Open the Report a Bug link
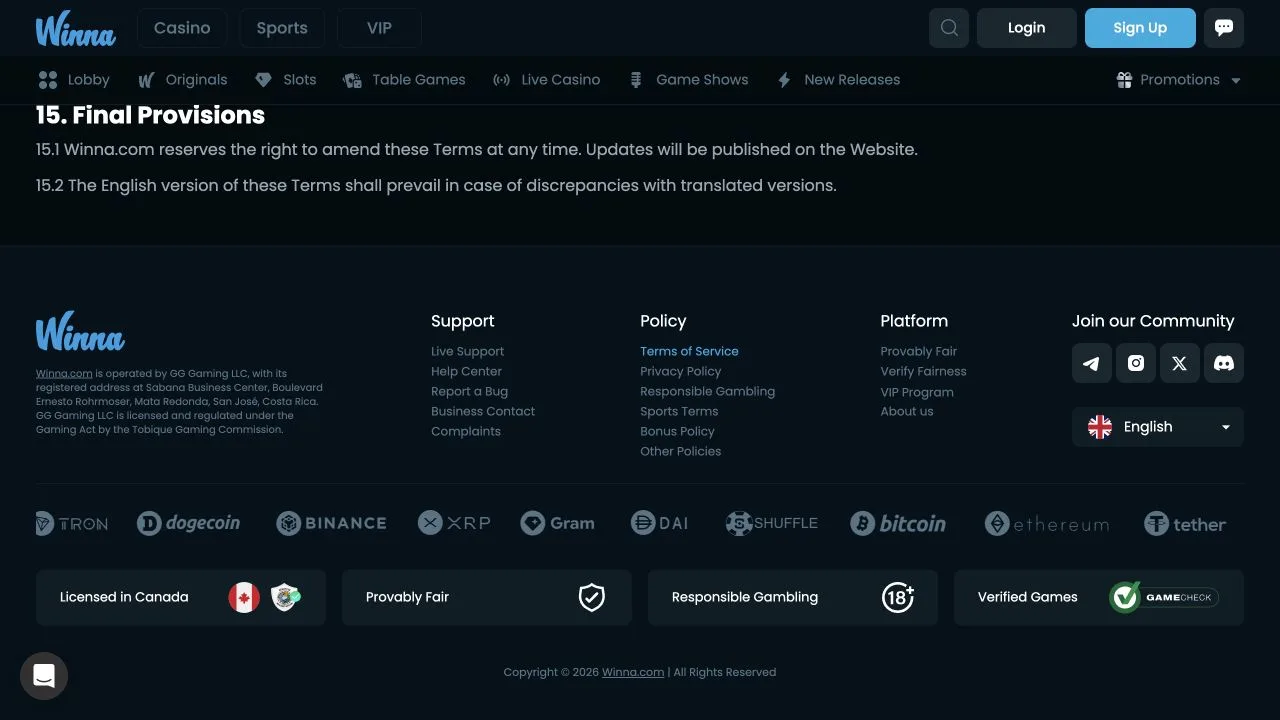 pos(469,392)
